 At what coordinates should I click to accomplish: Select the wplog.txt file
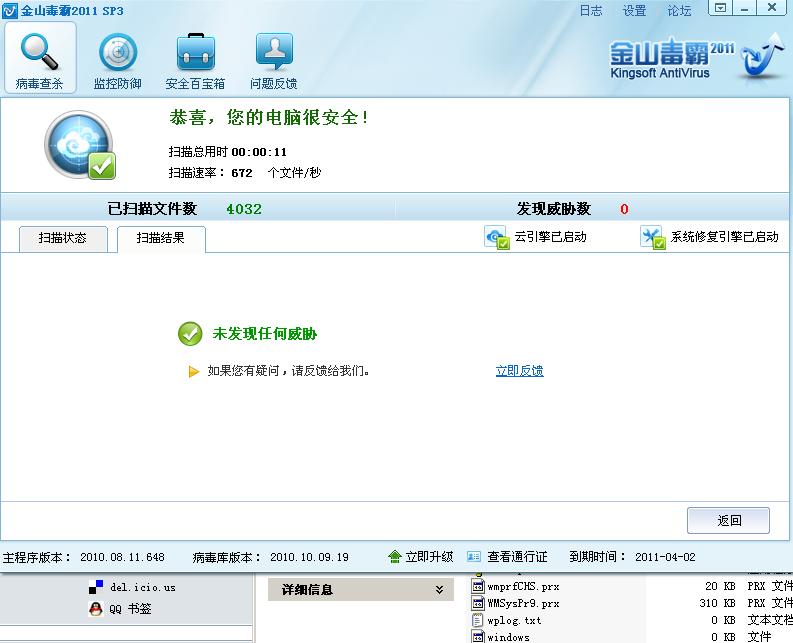click(514, 621)
